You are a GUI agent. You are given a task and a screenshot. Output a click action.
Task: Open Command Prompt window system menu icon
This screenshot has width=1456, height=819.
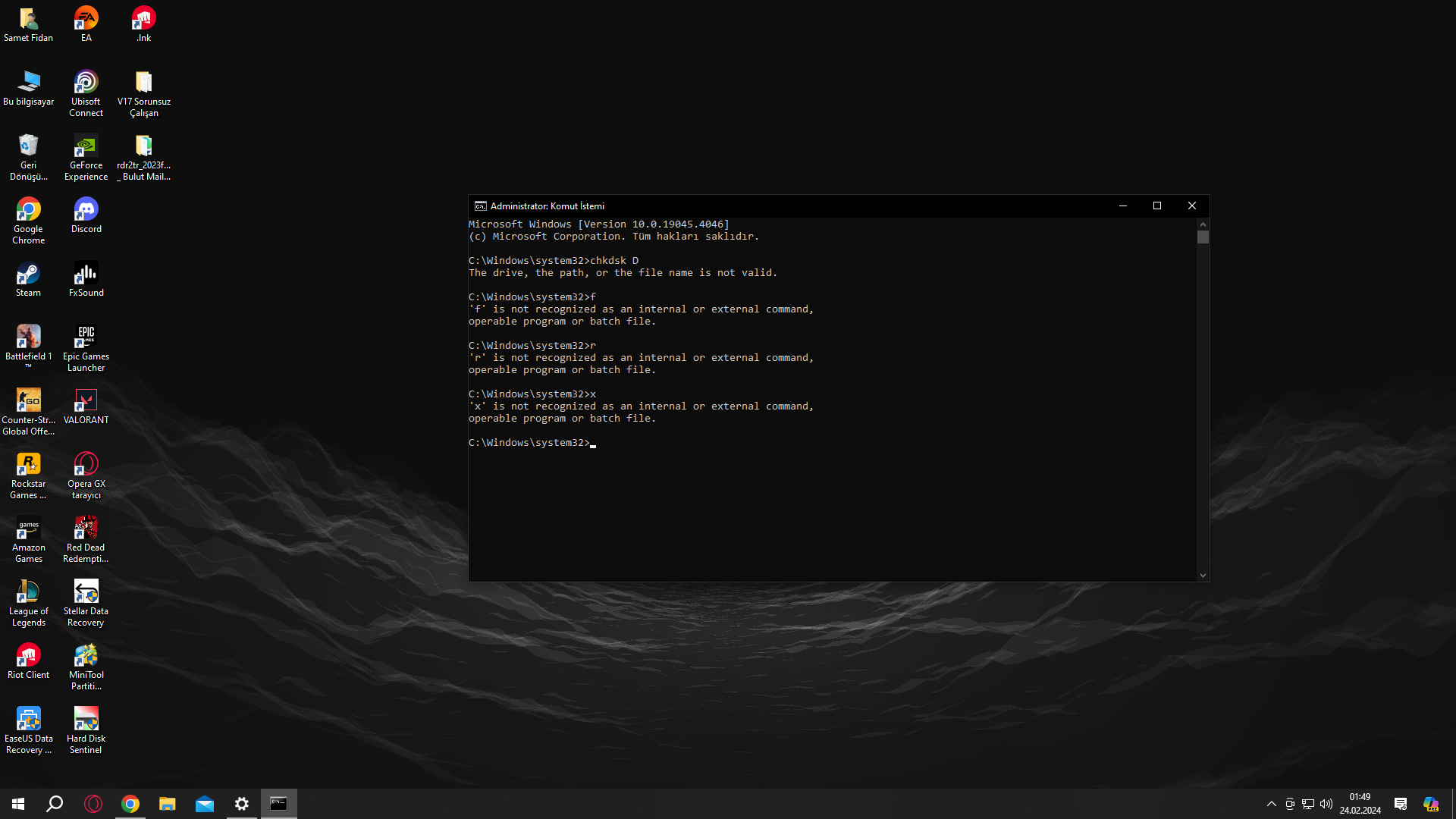click(481, 206)
